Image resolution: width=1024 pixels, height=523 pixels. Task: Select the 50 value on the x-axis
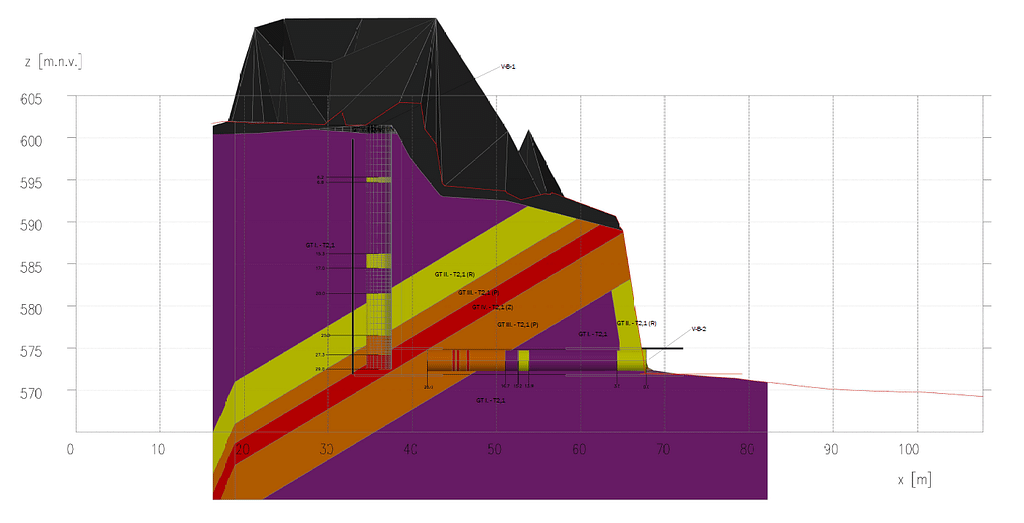493,449
